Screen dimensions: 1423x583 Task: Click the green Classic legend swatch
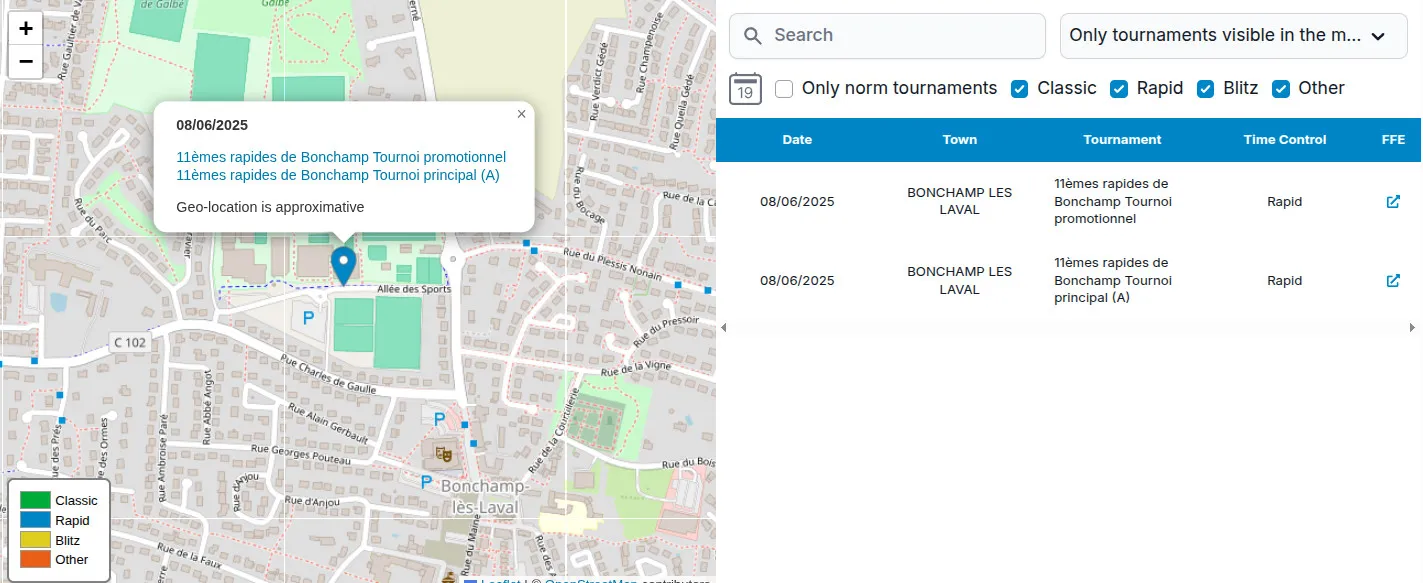point(35,500)
